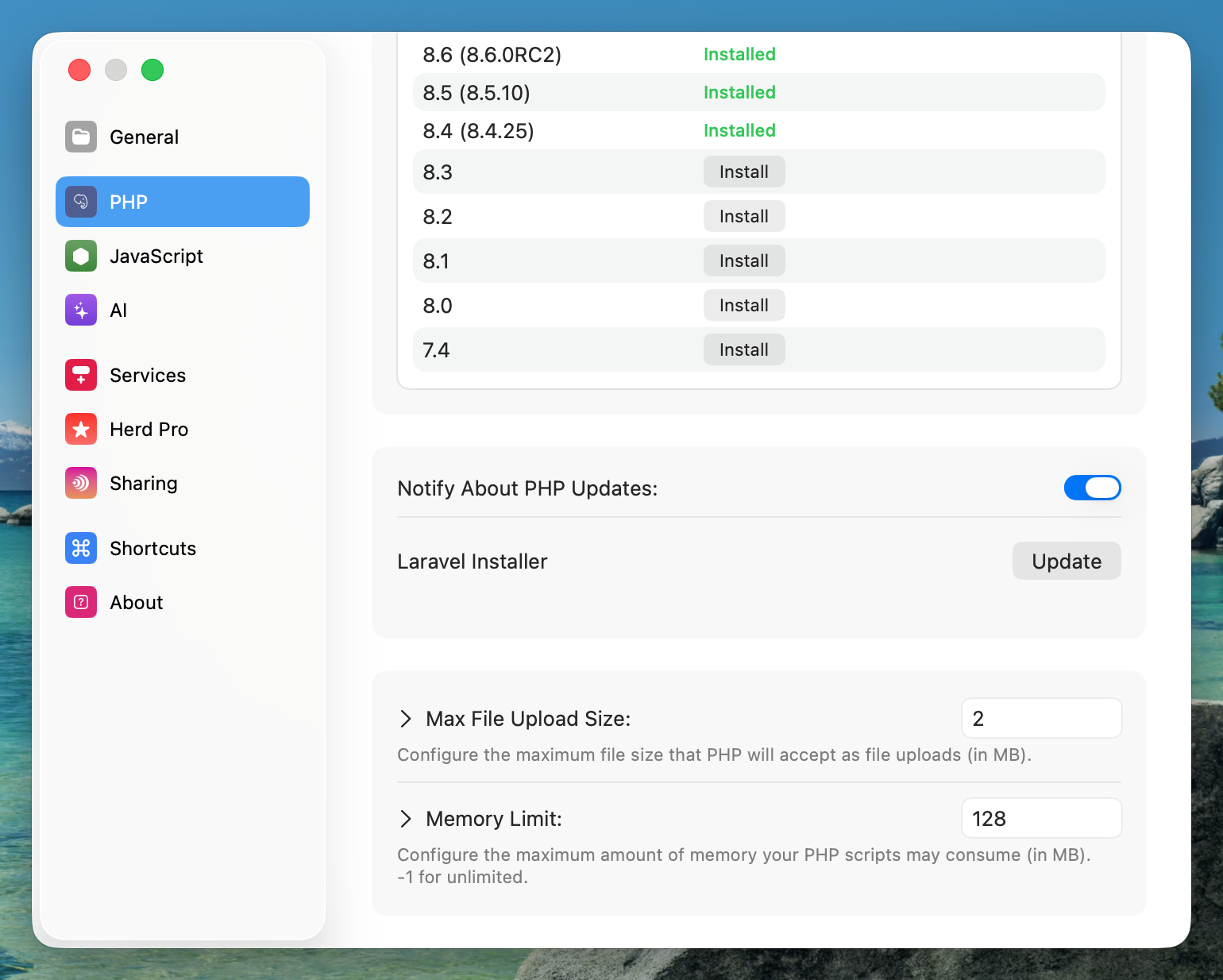Open the Herd Pro star icon
Image resolution: width=1223 pixels, height=980 pixels.
tap(81, 429)
